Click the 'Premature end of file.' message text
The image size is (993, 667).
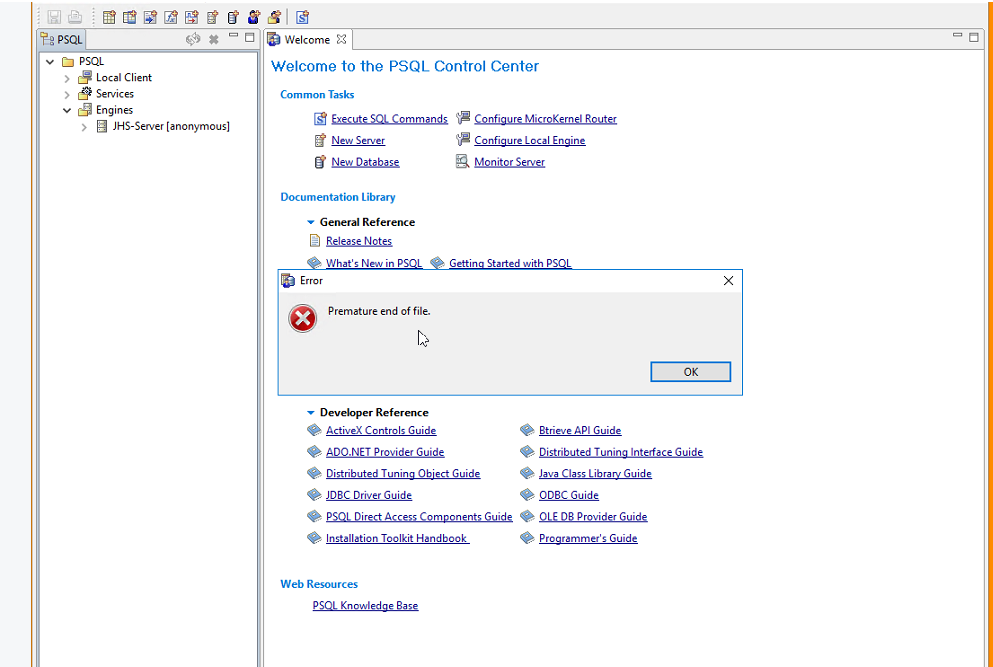[x=379, y=311]
